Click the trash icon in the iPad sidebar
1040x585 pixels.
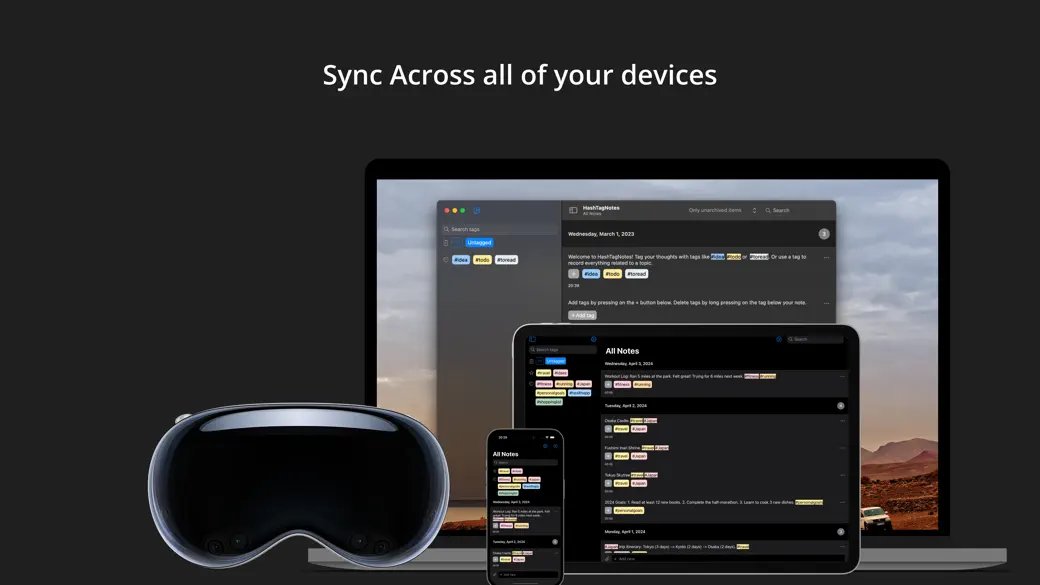pyautogui.click(x=531, y=361)
